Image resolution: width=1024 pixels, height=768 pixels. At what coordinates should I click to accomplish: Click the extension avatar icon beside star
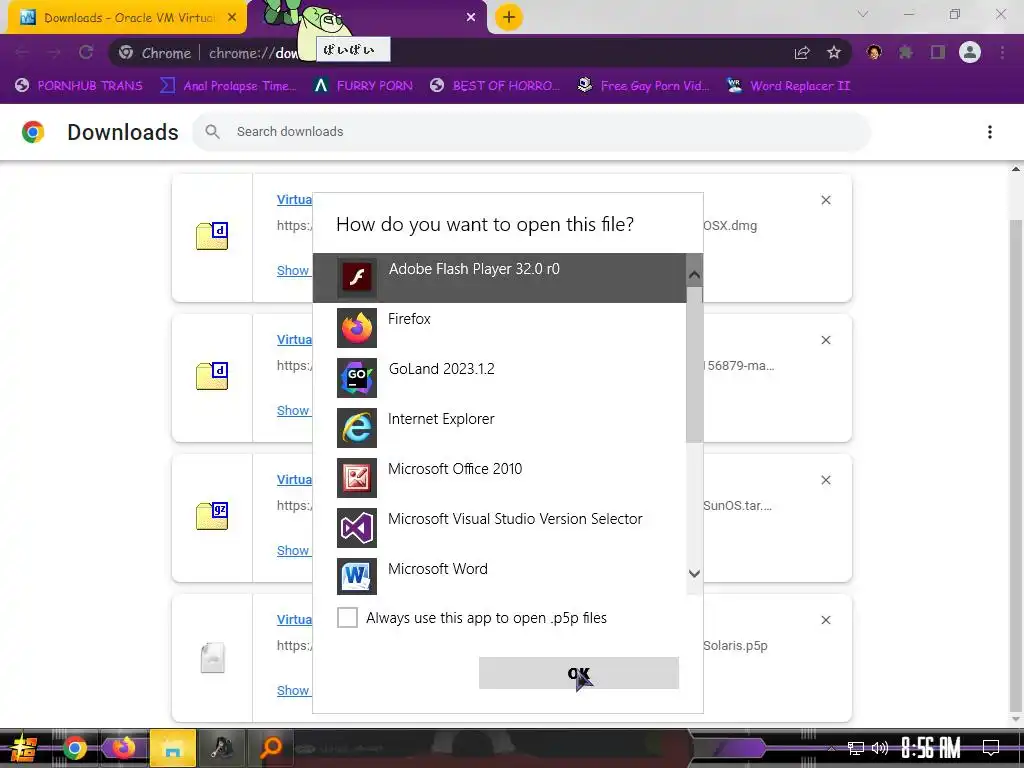(874, 52)
